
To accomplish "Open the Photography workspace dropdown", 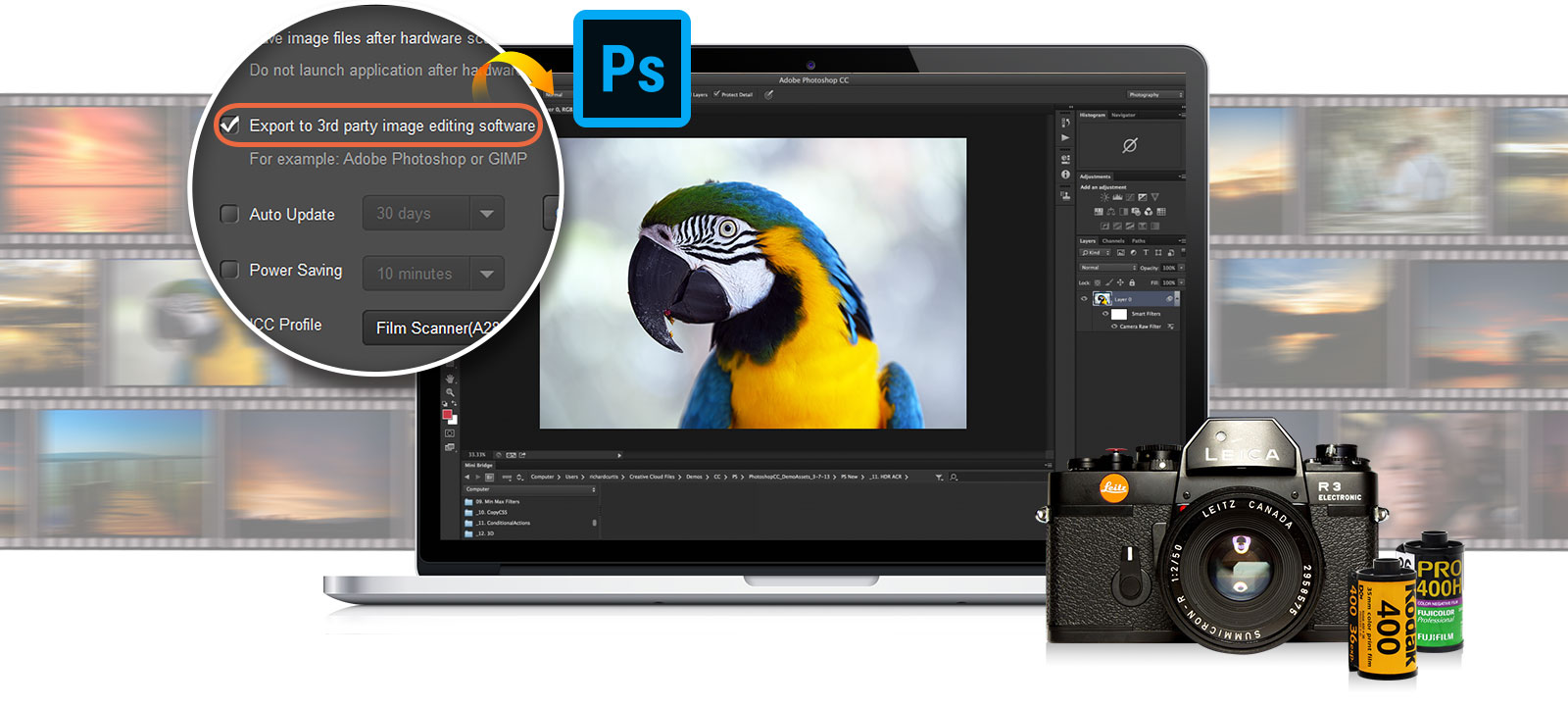I will click(1154, 95).
